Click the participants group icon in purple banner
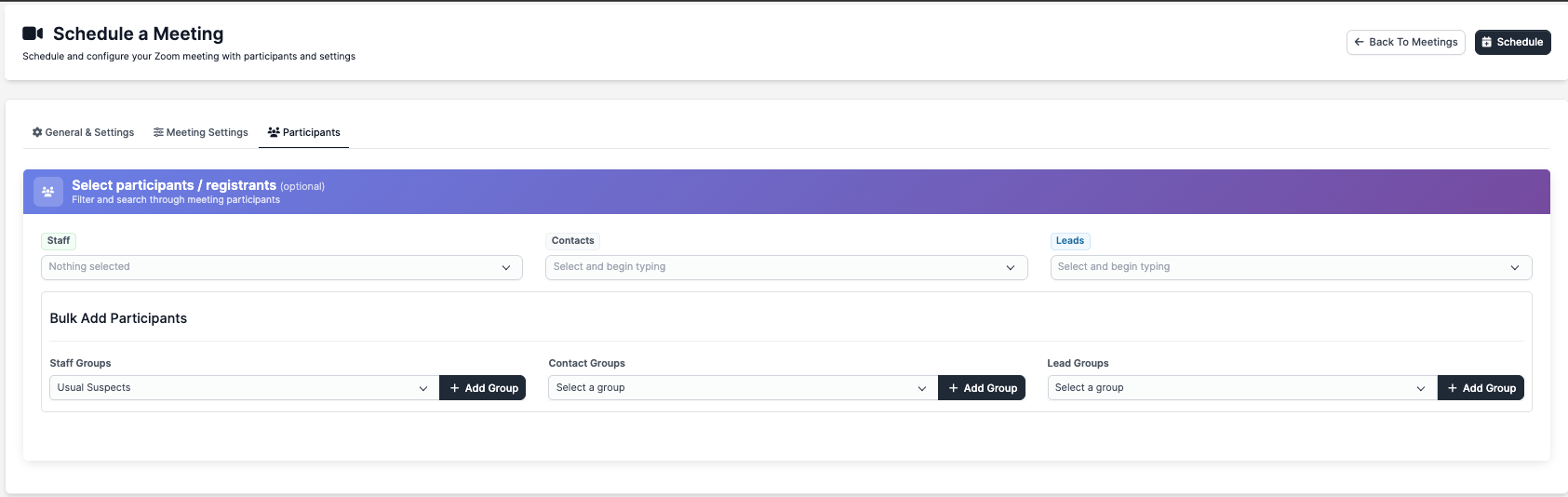 click(x=48, y=192)
